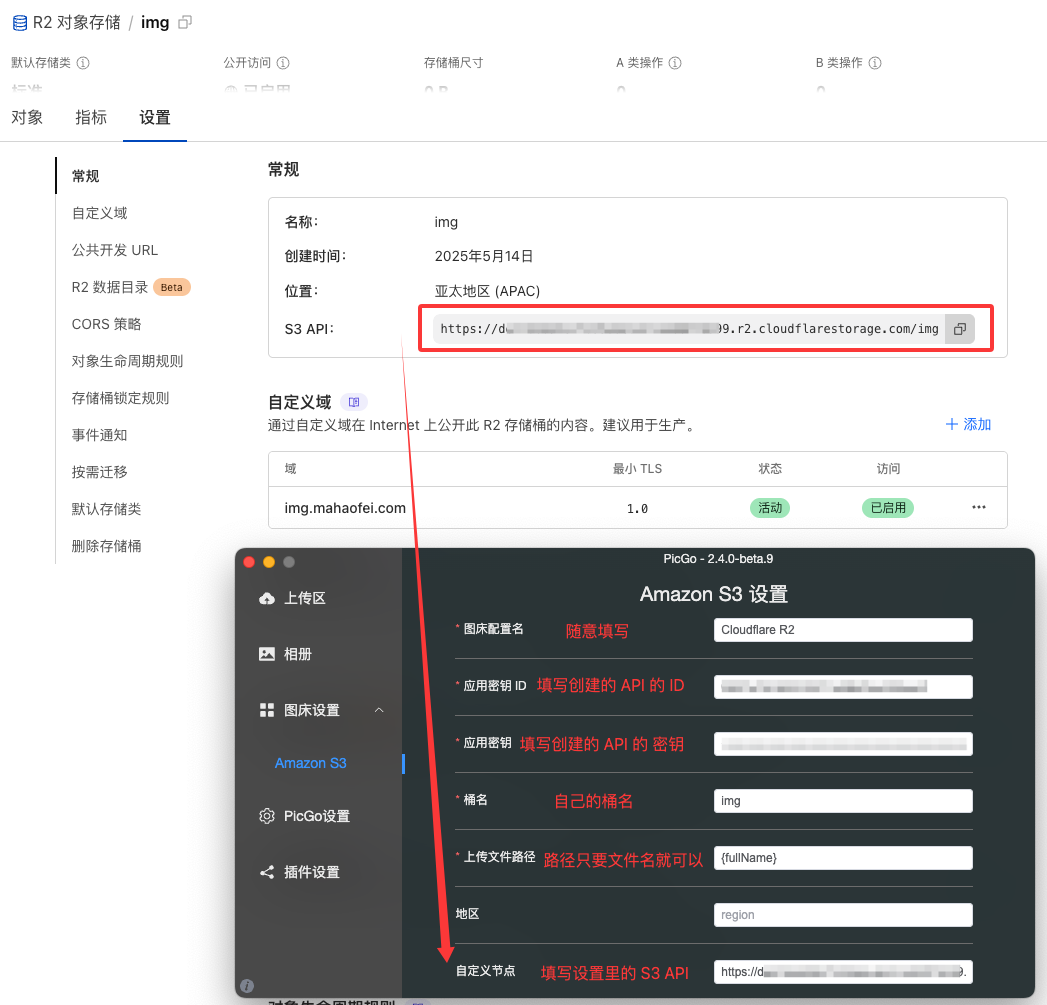
Task: Click the 1.0 minimum TLS value
Action: pos(637,509)
